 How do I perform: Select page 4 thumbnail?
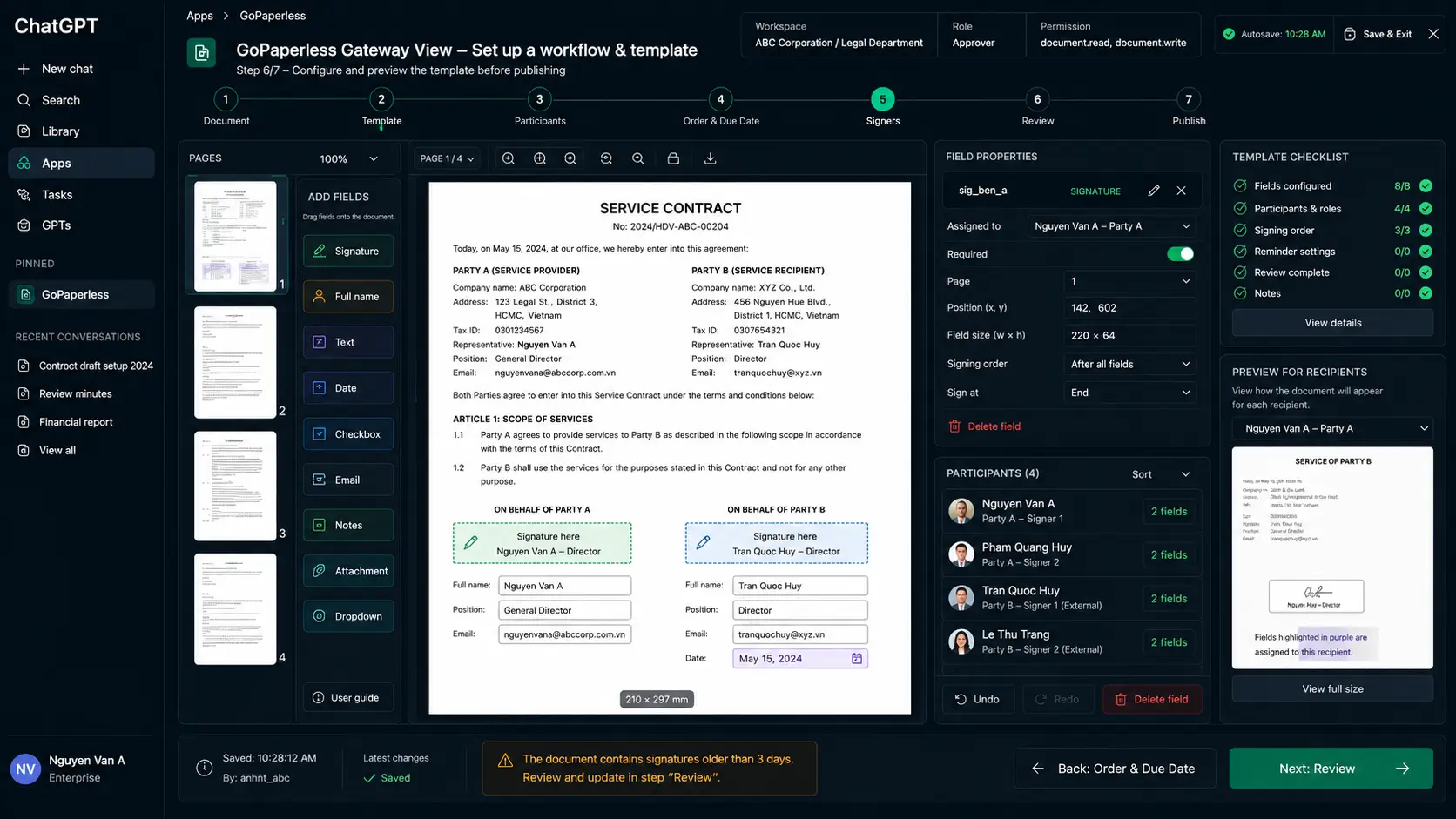pos(235,609)
